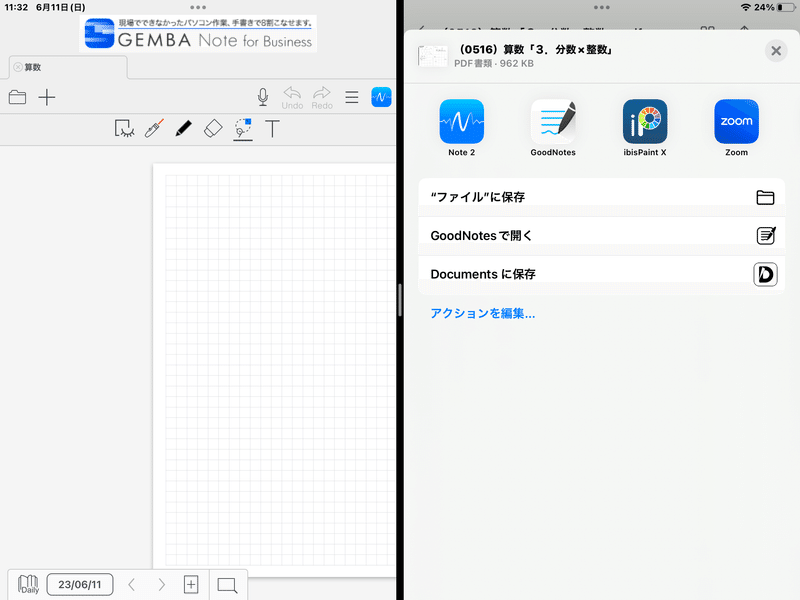Share PDF to ibisPaint X app

click(645, 128)
